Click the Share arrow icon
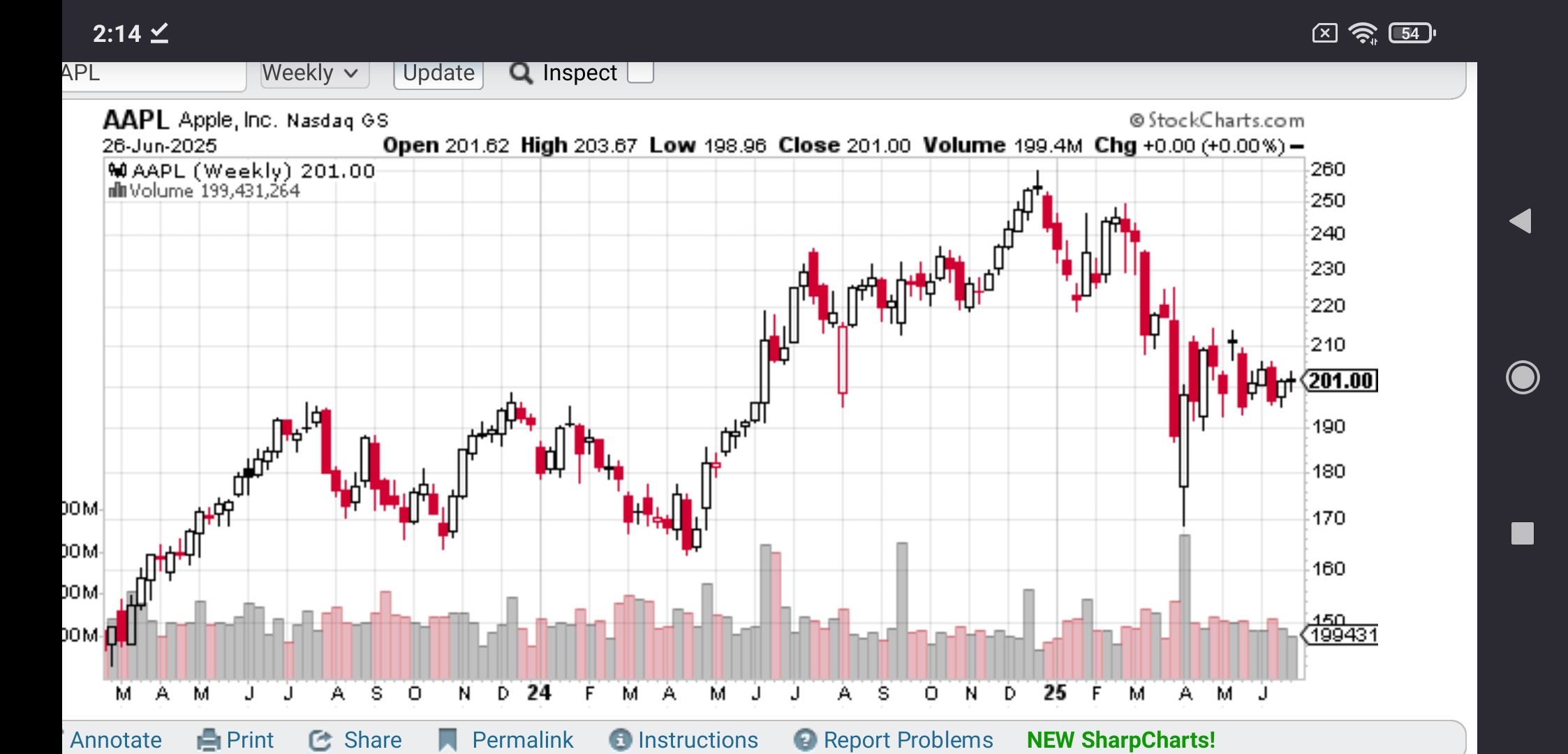This screenshot has width=1568, height=754. click(x=320, y=740)
